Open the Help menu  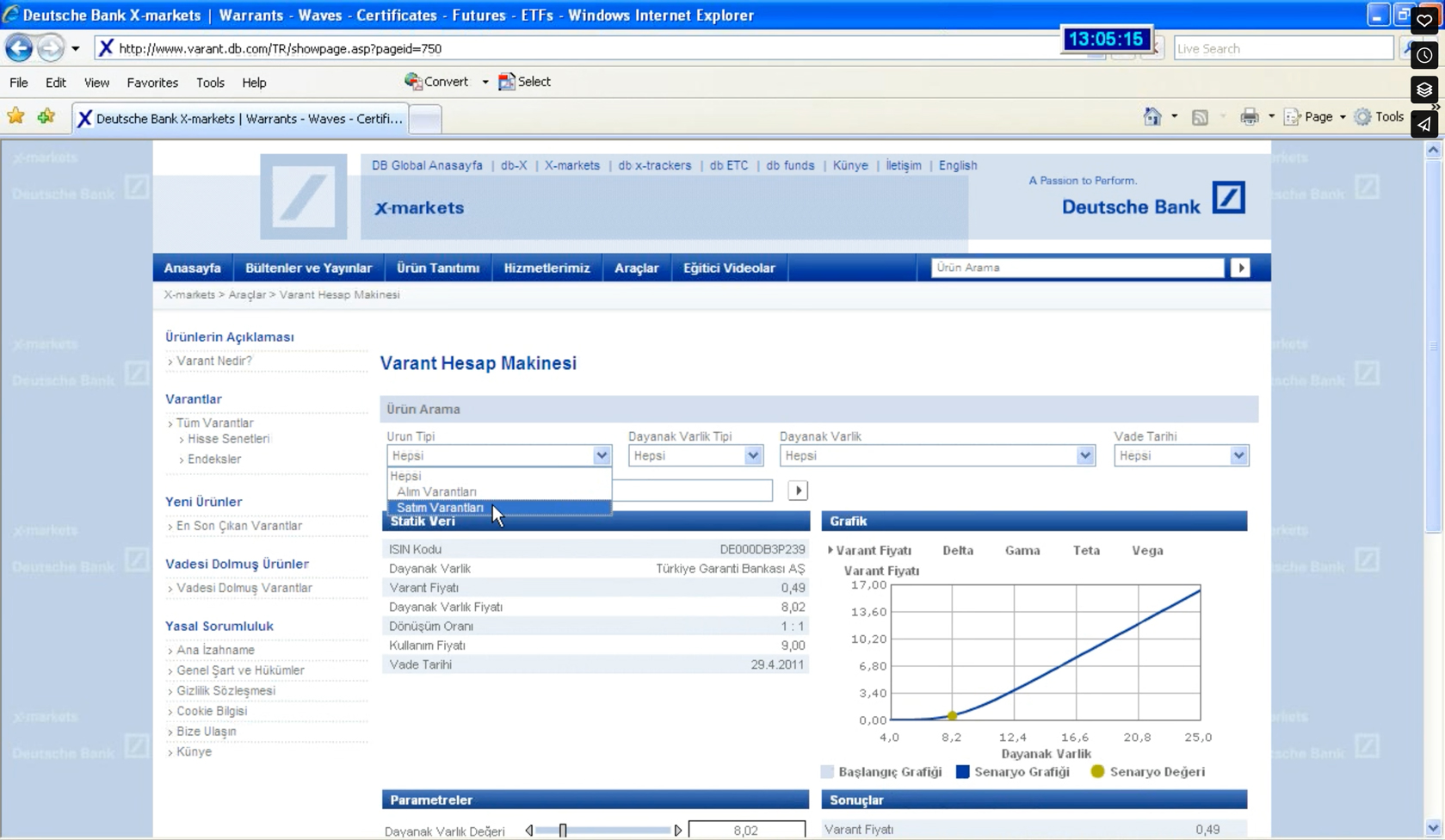click(254, 83)
